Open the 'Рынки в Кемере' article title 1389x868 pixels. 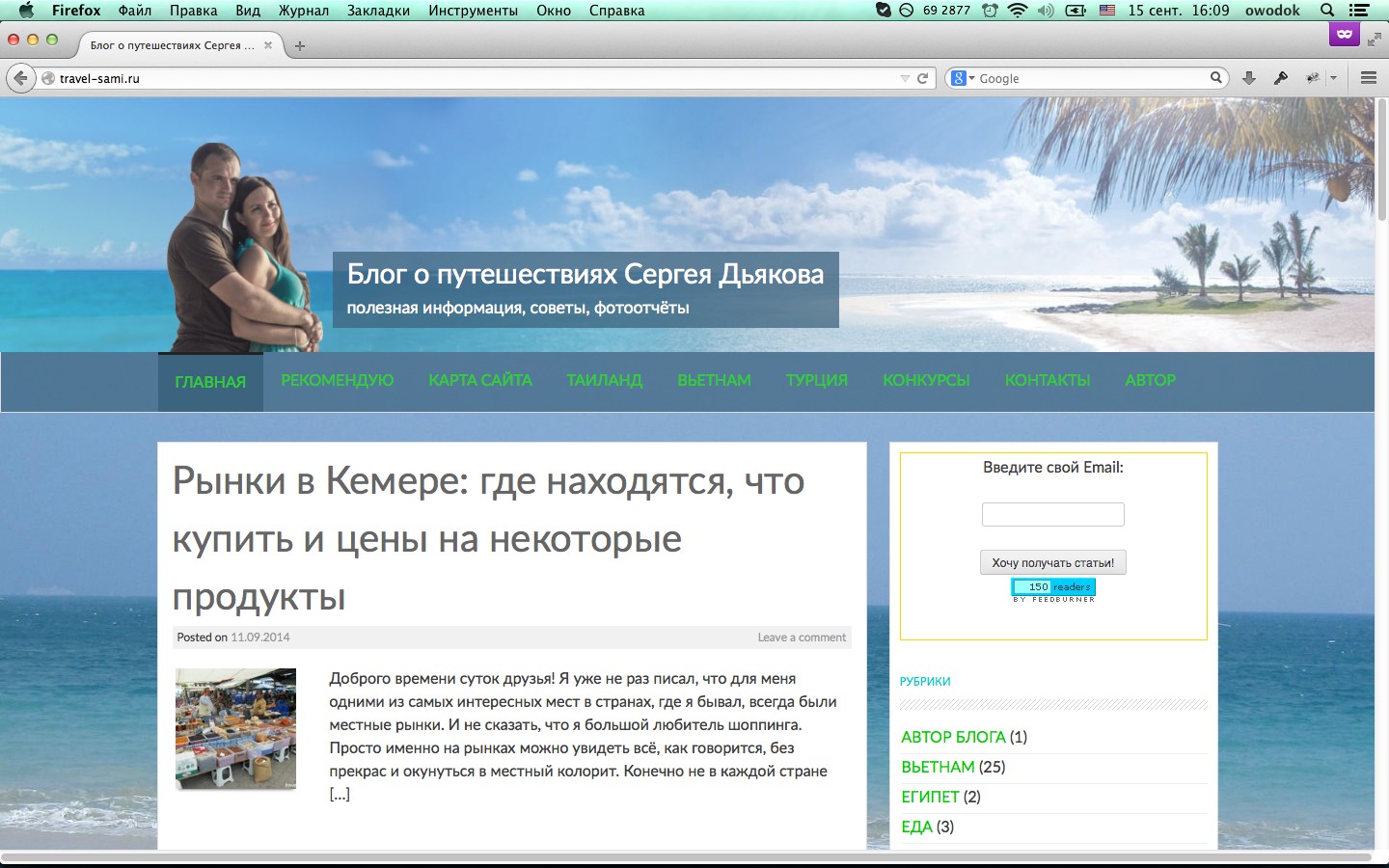tap(488, 538)
